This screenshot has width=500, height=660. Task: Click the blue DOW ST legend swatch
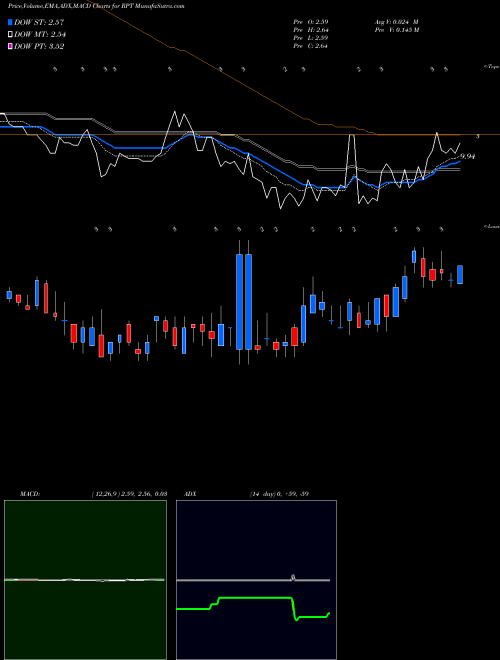(x=10, y=22)
